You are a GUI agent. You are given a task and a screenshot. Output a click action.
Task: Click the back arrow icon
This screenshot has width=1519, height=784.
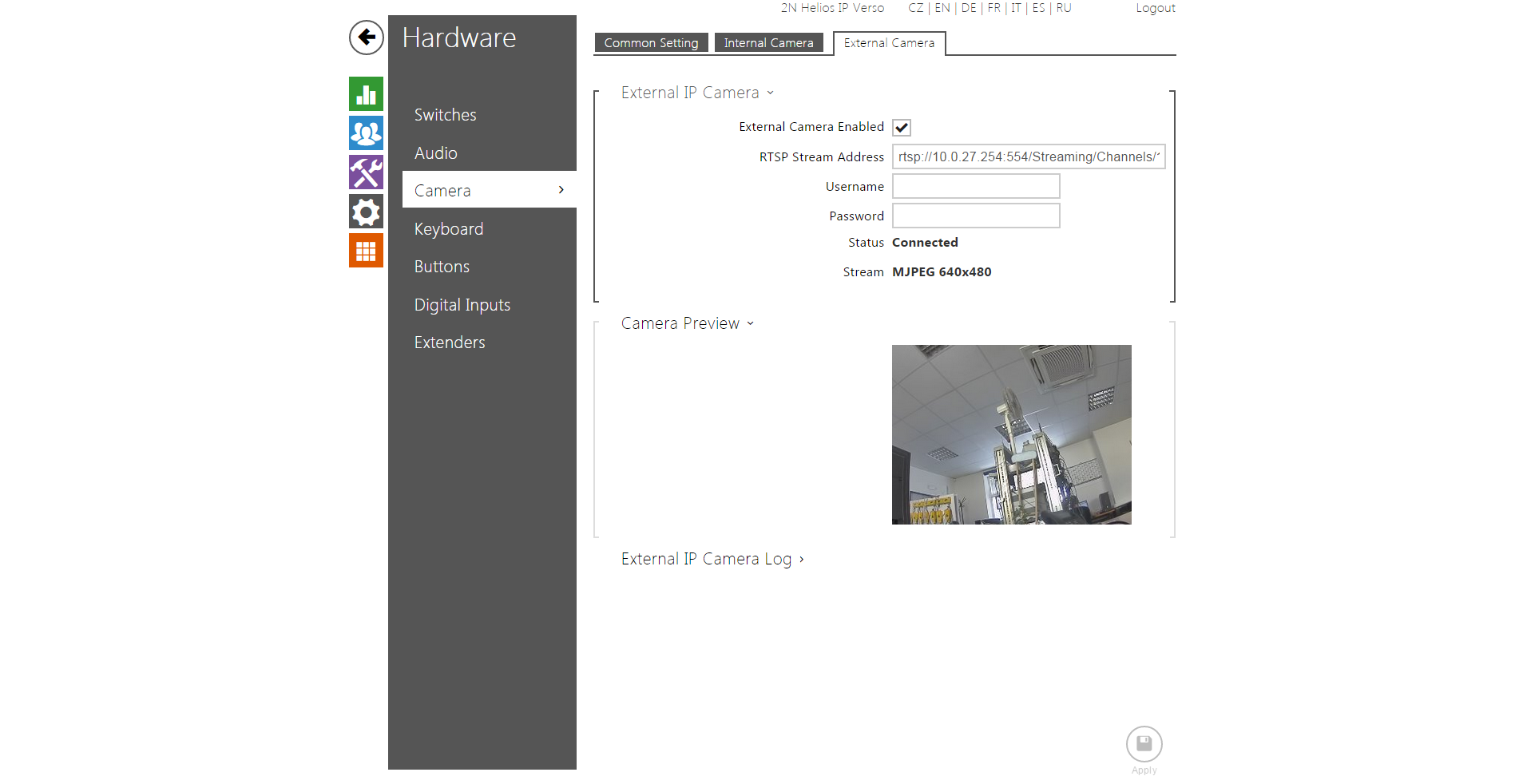pos(366,38)
